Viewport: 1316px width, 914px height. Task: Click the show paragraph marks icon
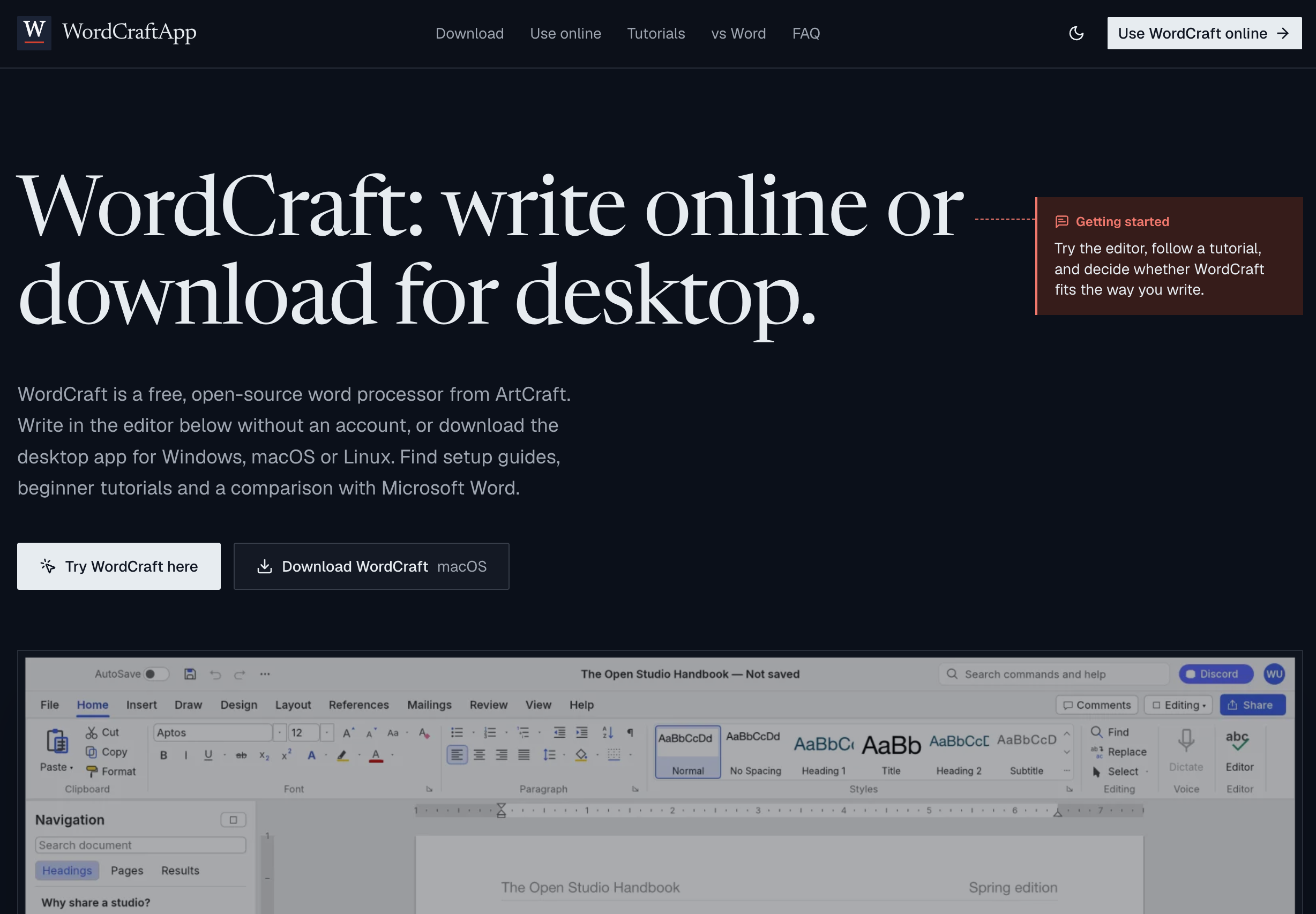click(x=630, y=732)
